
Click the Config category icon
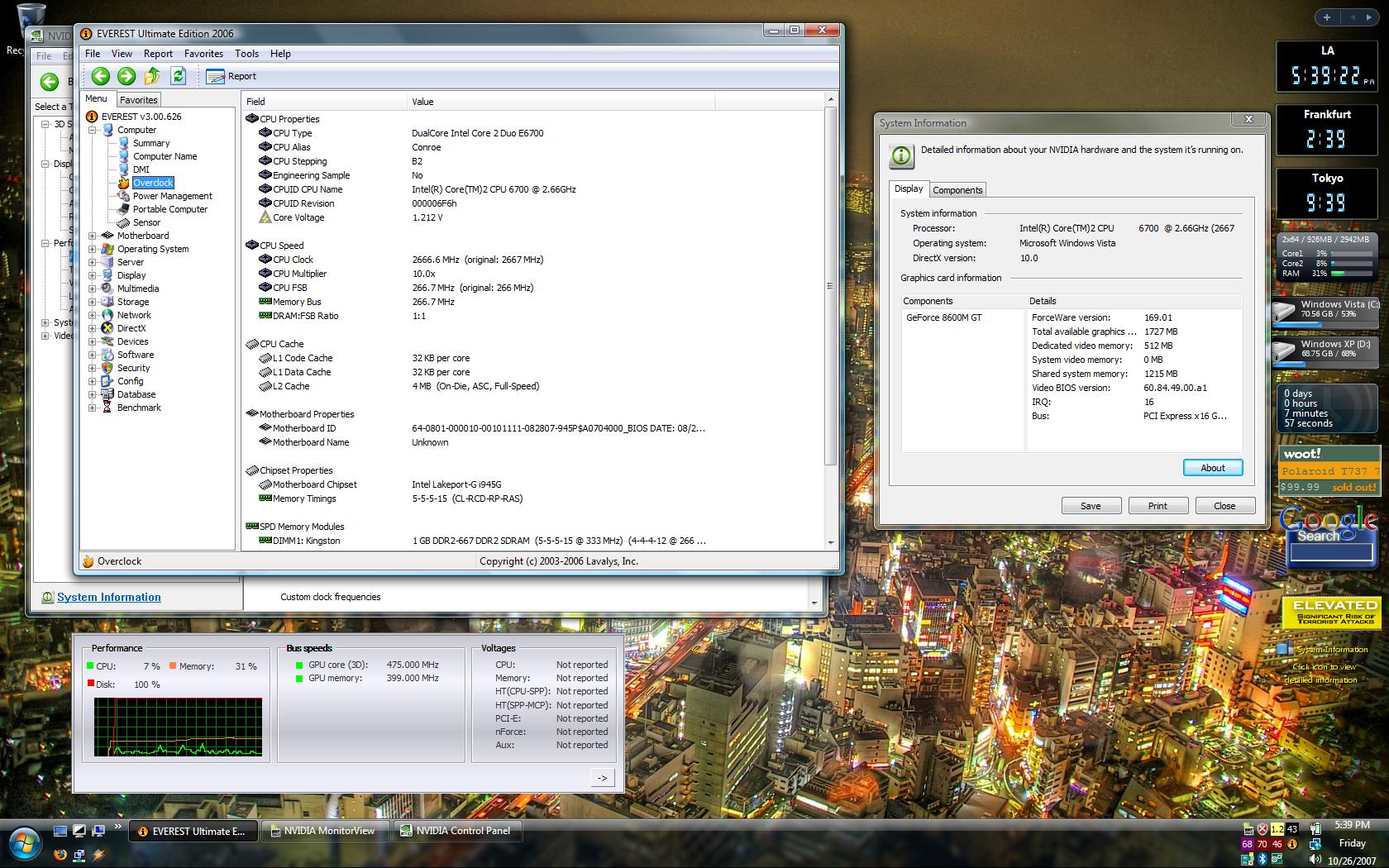(x=107, y=381)
